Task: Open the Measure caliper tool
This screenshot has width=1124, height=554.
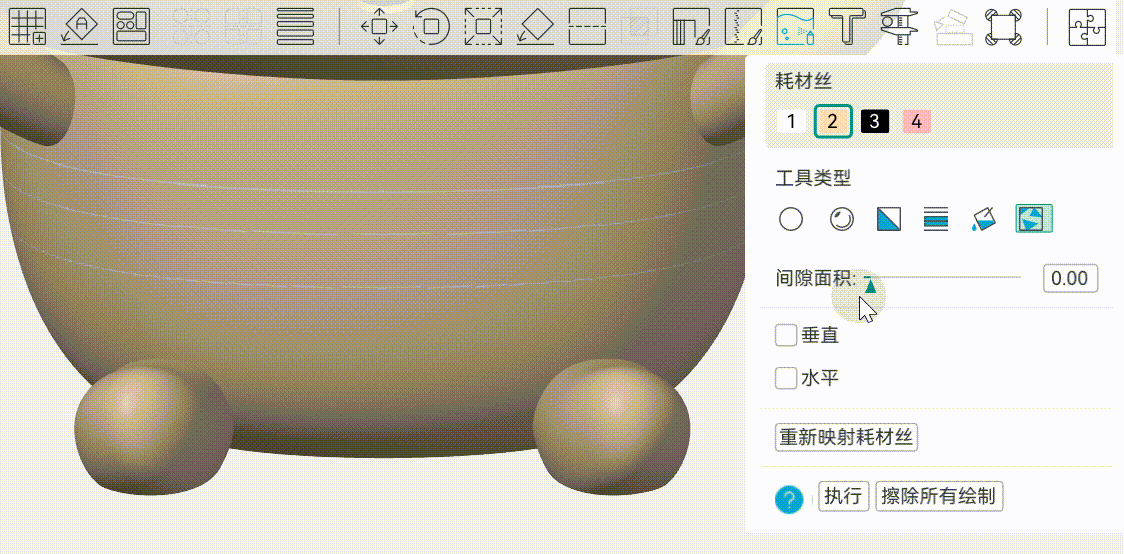Action: [900, 27]
